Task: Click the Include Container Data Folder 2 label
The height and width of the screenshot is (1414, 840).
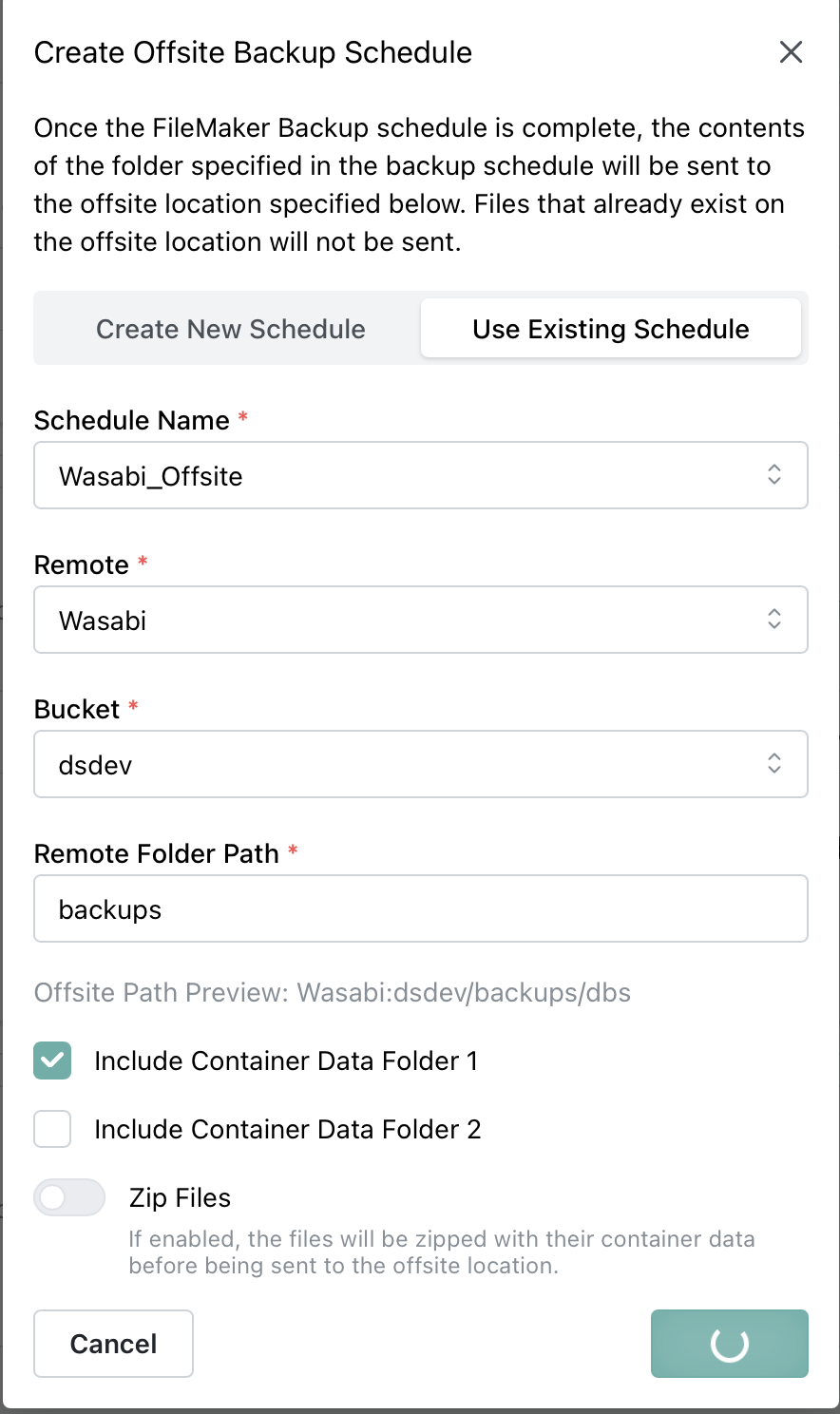Action: [x=287, y=1129]
